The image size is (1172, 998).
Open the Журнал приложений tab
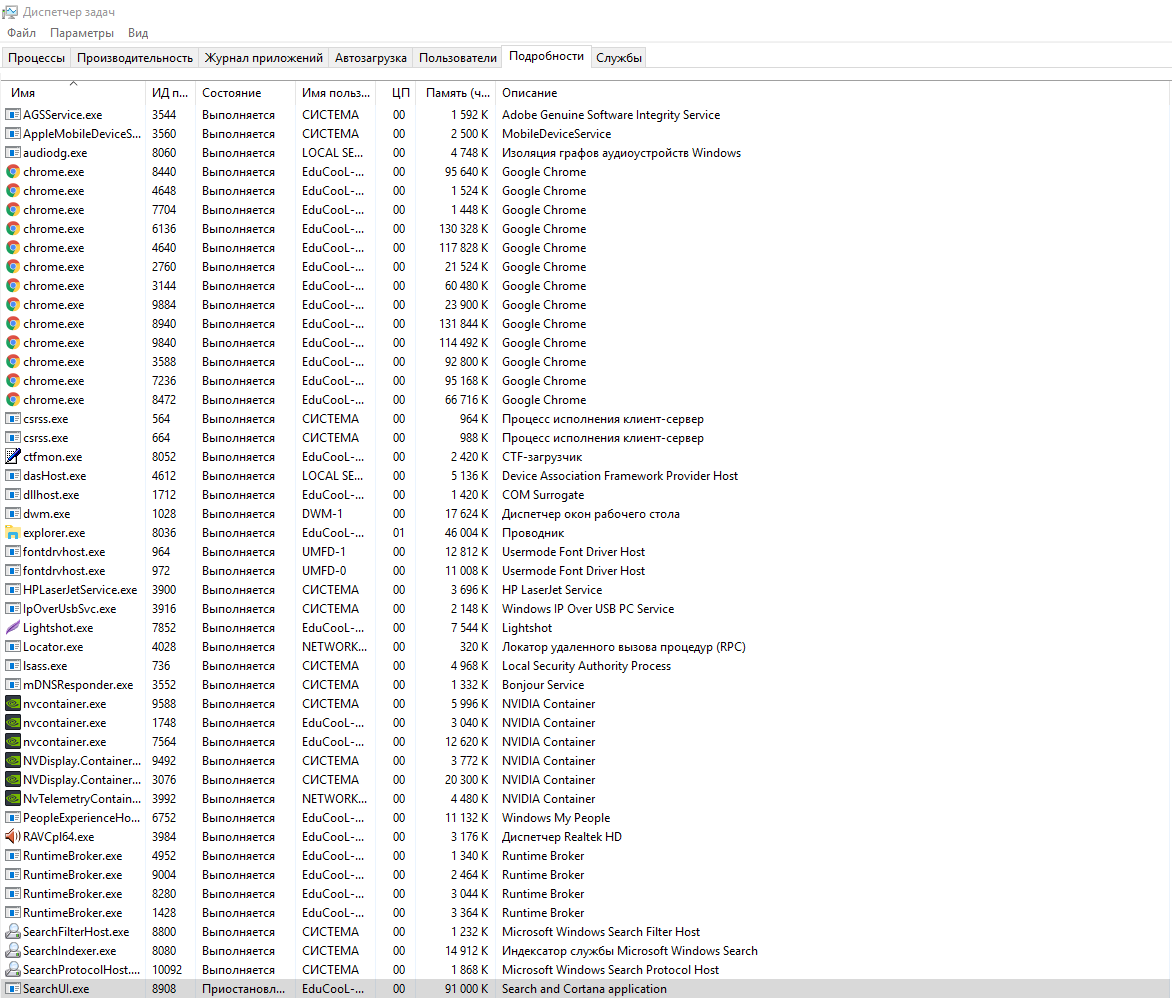264,58
